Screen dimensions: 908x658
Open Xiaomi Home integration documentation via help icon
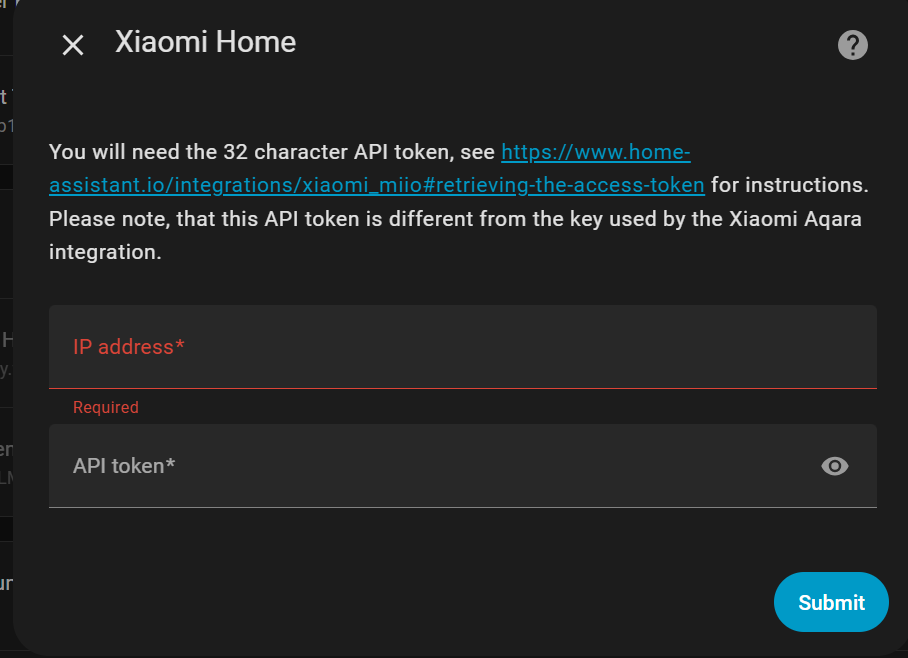[x=852, y=44]
